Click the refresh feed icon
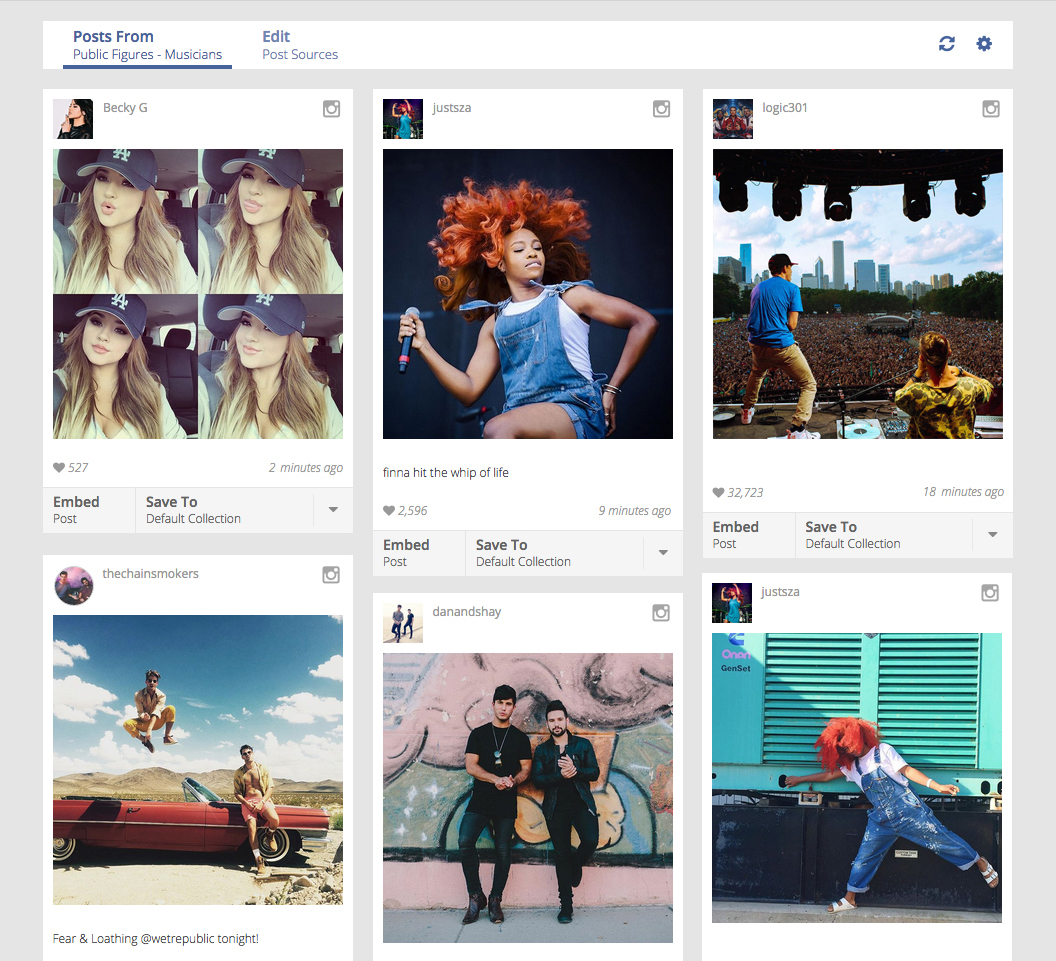 (946, 44)
